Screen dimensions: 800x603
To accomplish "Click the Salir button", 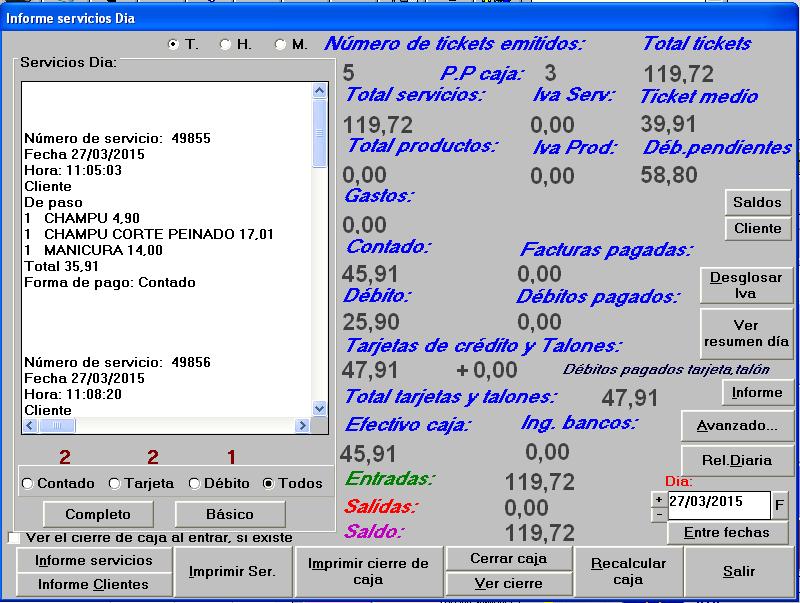I will 739,572.
